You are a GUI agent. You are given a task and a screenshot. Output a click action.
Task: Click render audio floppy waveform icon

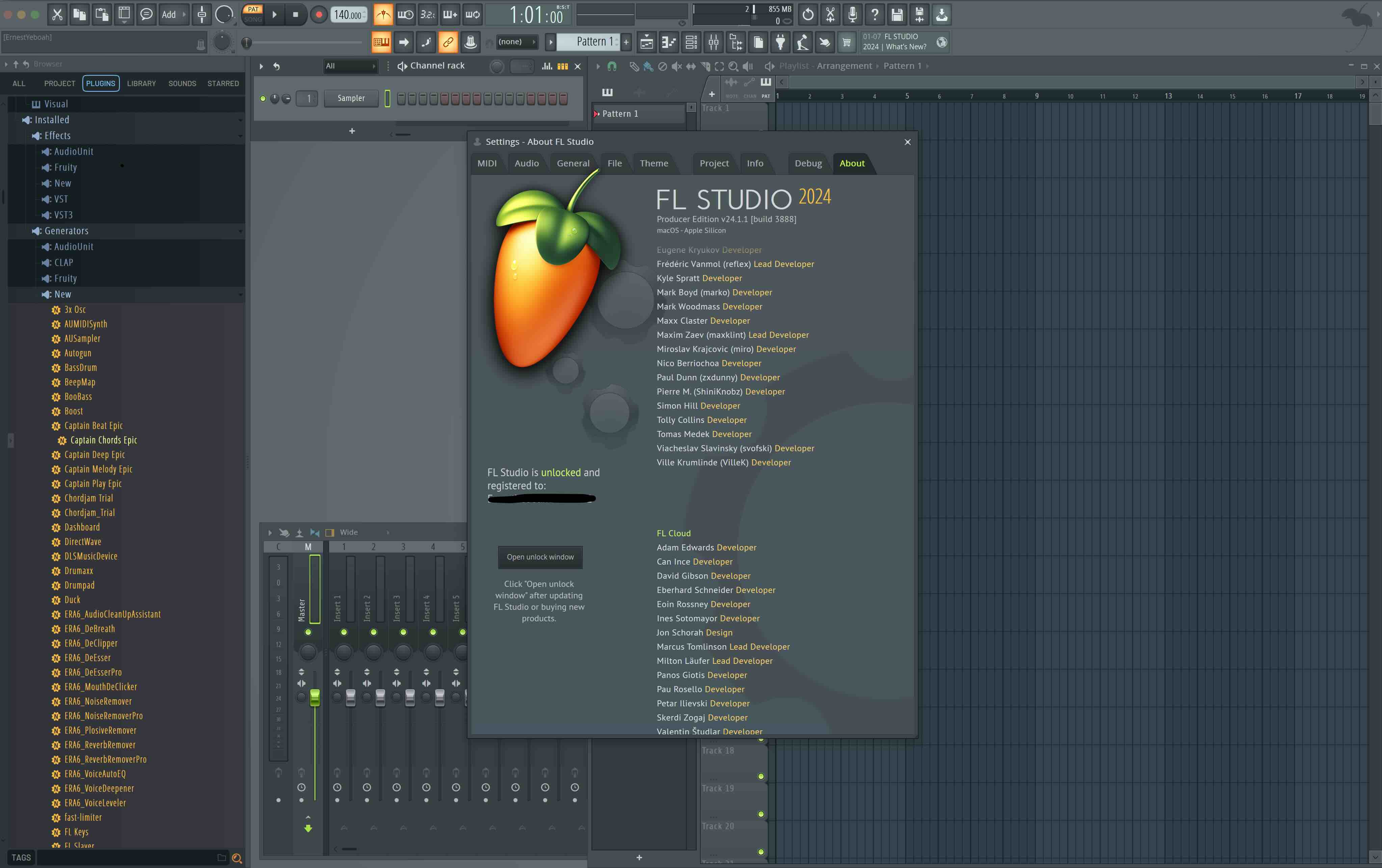point(920,14)
